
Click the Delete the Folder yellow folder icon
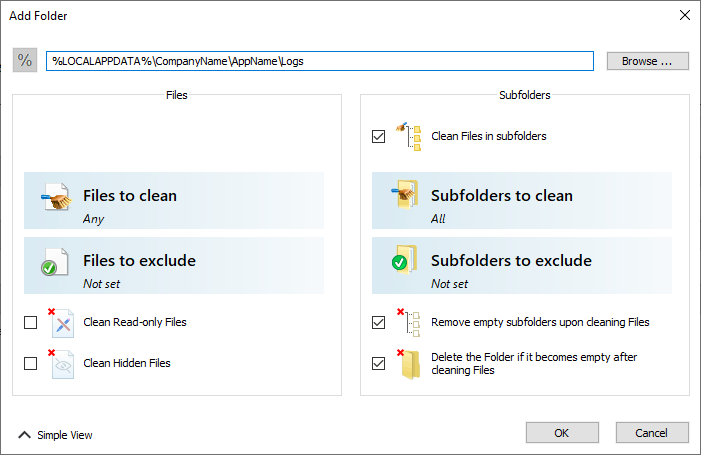(409, 364)
